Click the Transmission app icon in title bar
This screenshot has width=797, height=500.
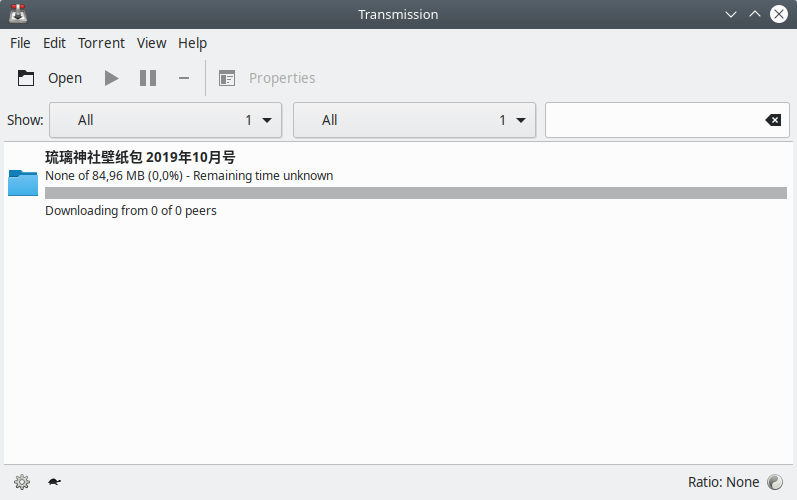[x=18, y=14]
